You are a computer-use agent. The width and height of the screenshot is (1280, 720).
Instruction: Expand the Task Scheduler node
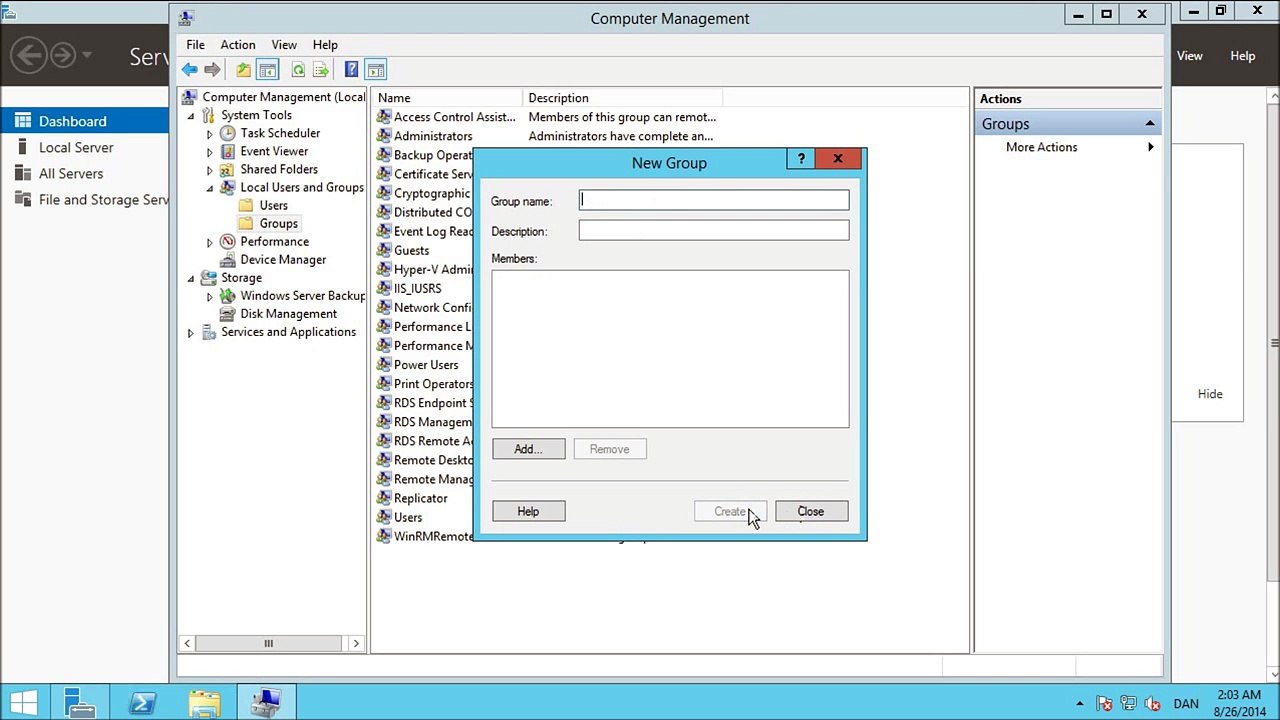point(210,134)
